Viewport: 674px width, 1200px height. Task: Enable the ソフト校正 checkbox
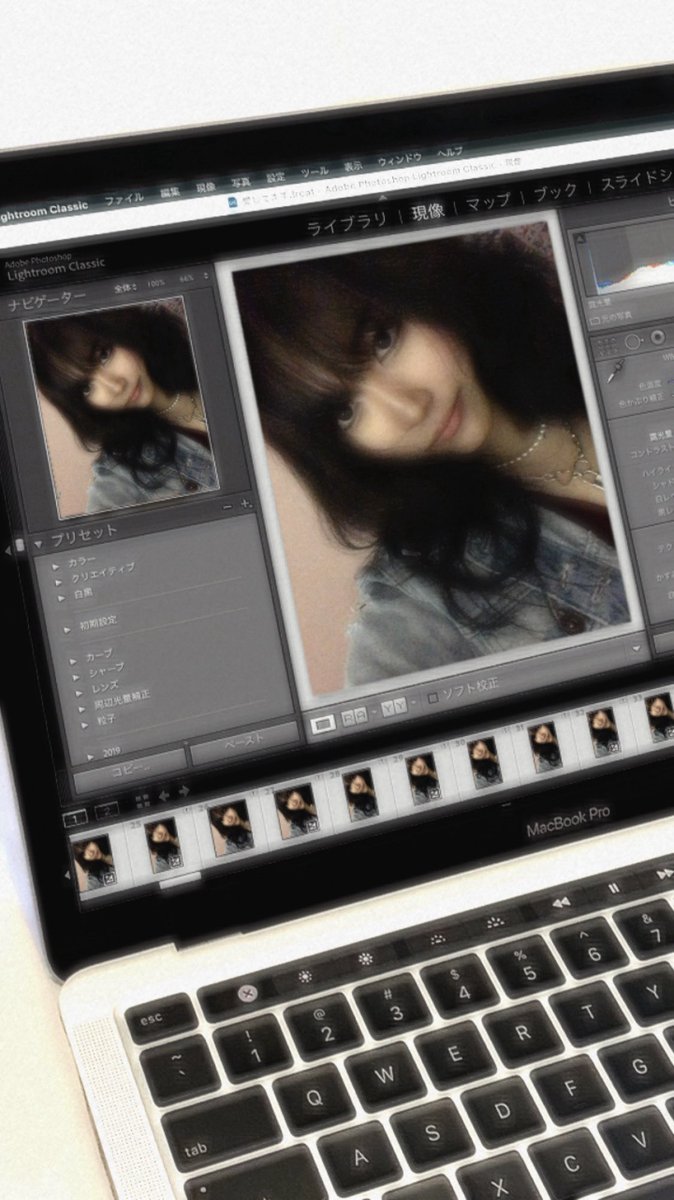(x=433, y=697)
